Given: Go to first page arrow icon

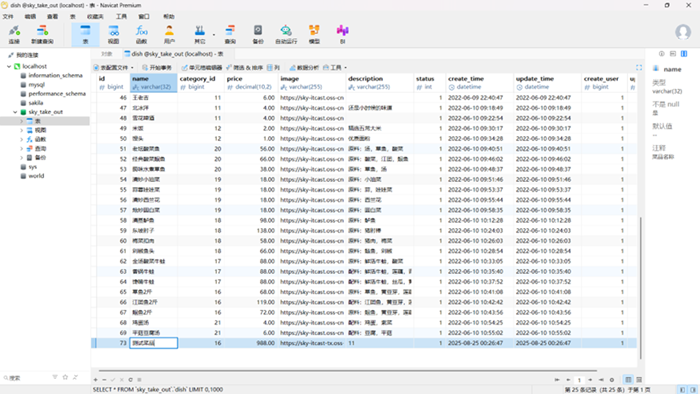Looking at the screenshot, I should tap(557, 380).
